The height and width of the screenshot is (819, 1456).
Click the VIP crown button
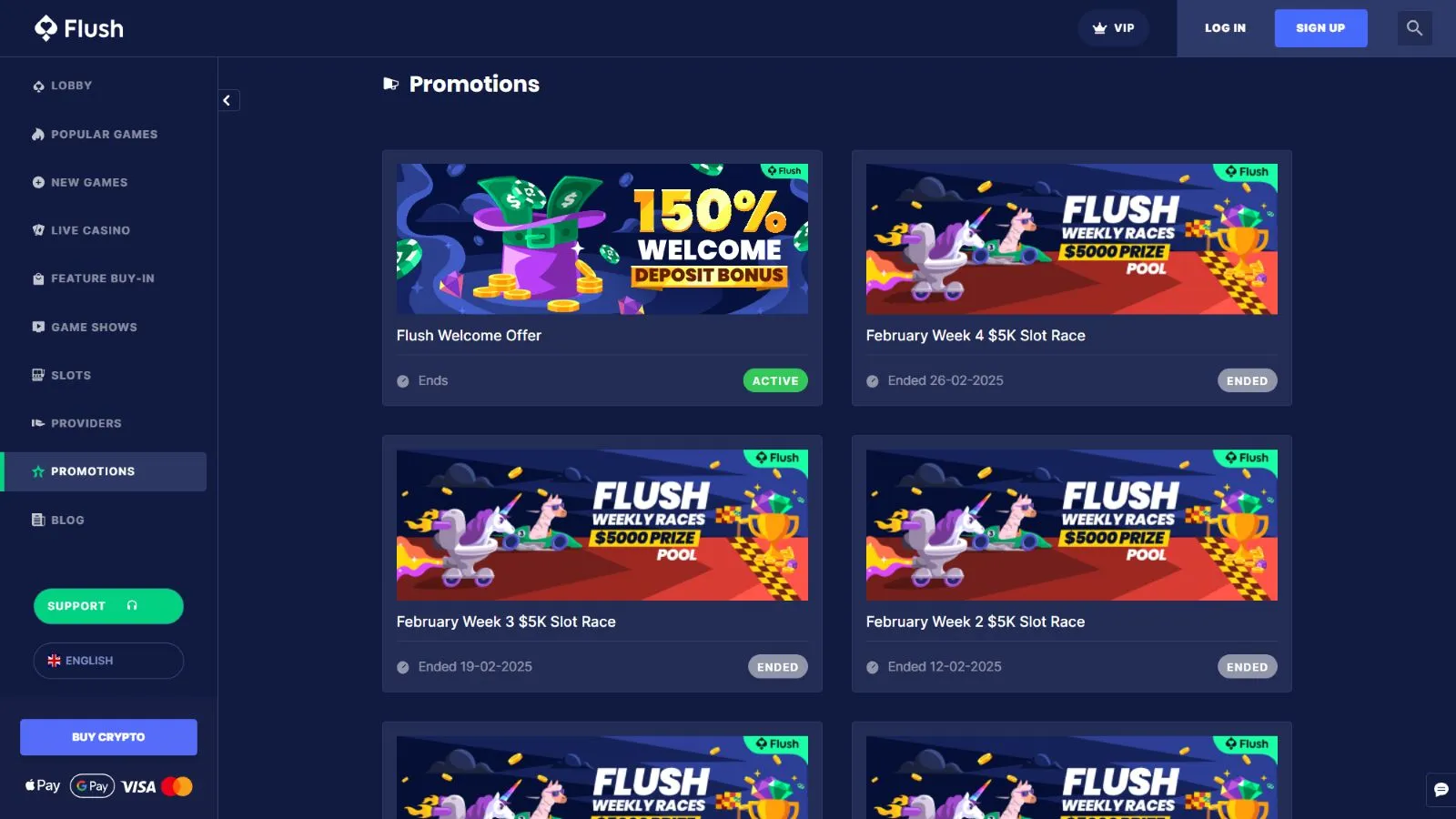(1113, 28)
